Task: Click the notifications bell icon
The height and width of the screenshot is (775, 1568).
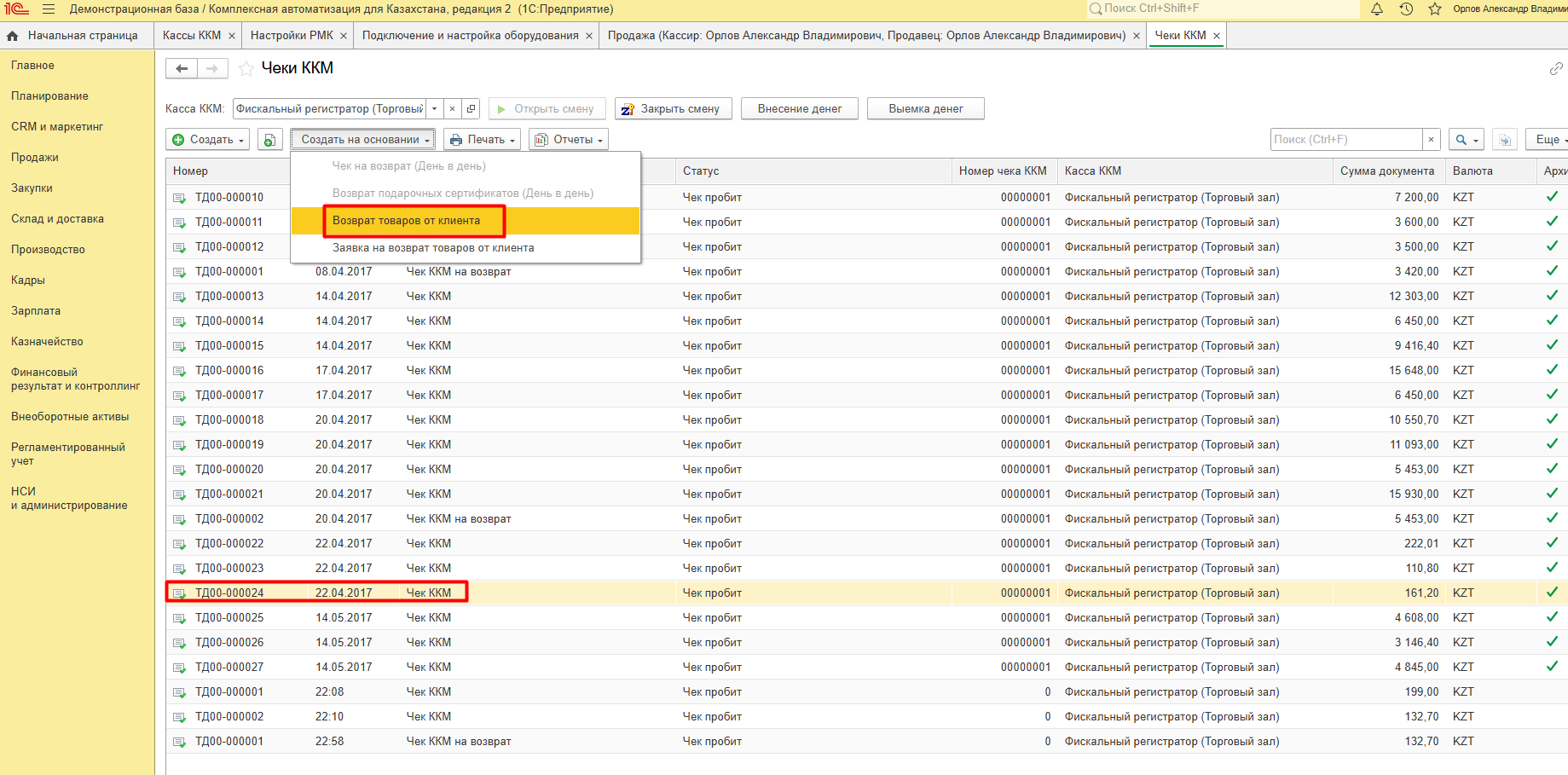Action: tap(1377, 9)
